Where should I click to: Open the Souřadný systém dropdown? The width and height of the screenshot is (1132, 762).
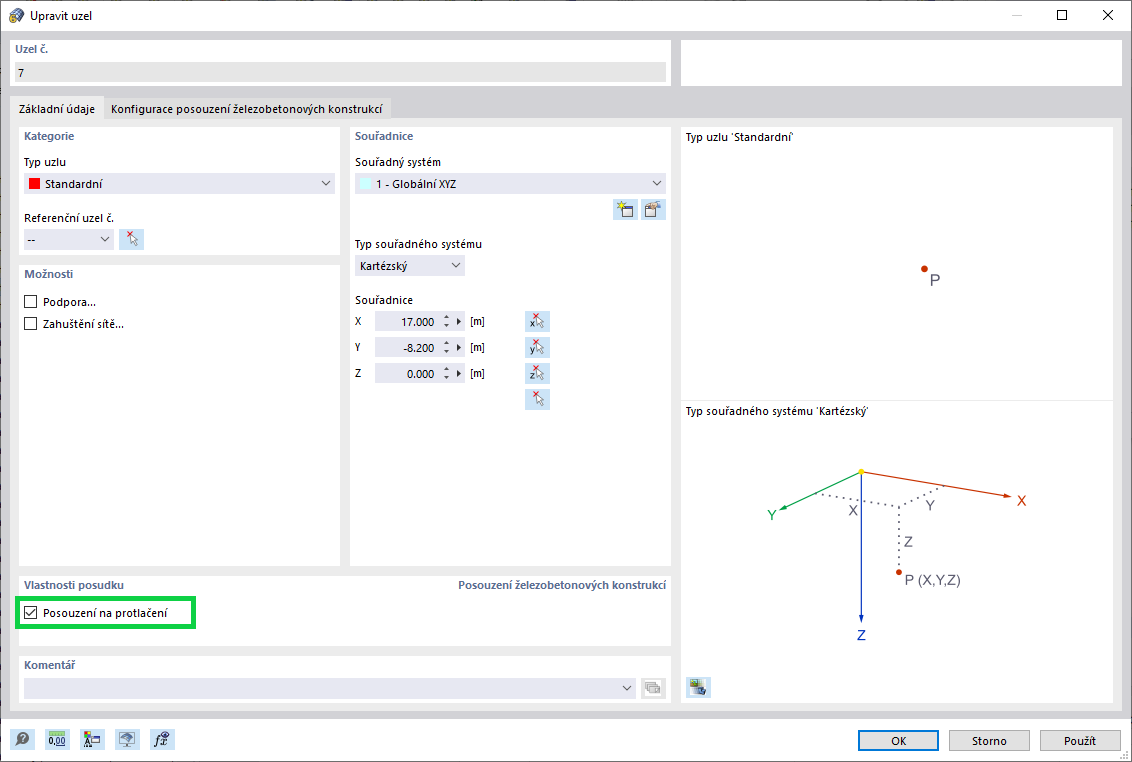[x=510, y=183]
